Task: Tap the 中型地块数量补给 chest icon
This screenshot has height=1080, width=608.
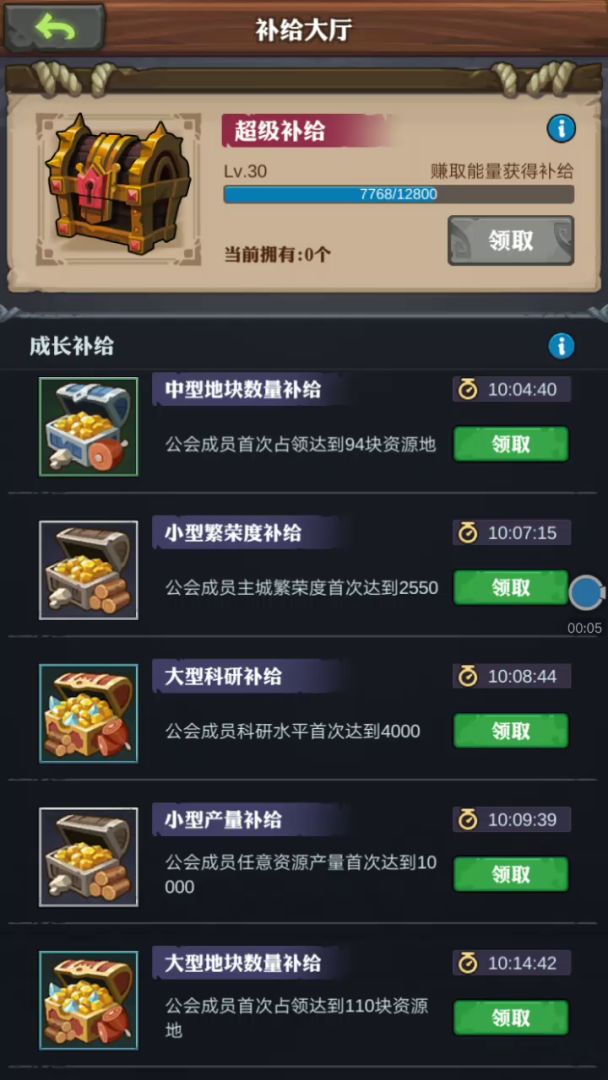Action: (88, 426)
